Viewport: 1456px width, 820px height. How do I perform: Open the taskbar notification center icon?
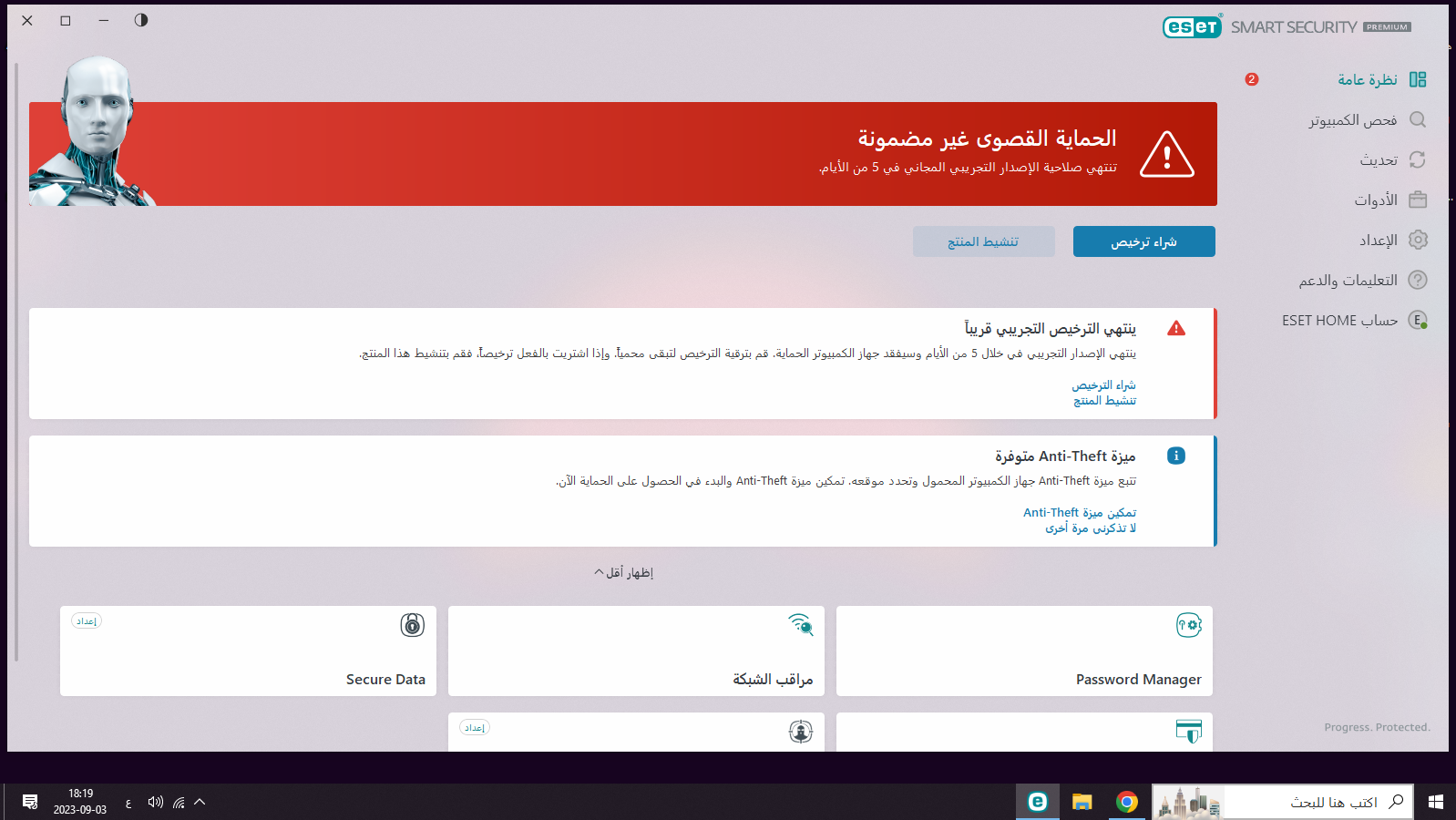(30, 802)
